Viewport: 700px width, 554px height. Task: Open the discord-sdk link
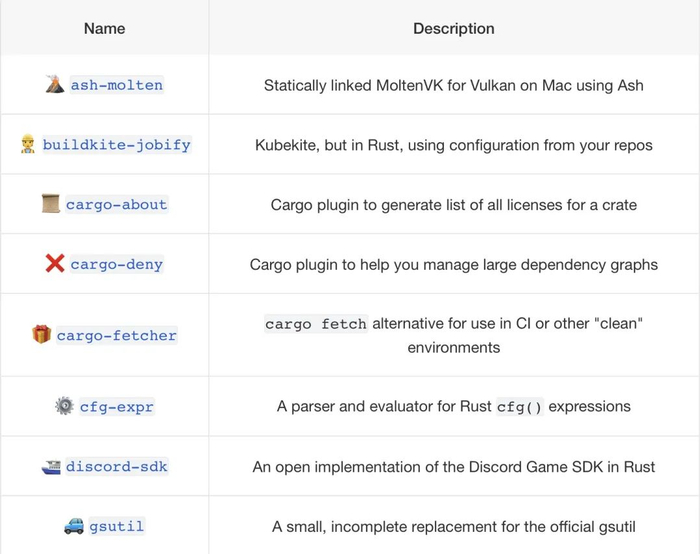[117, 467]
